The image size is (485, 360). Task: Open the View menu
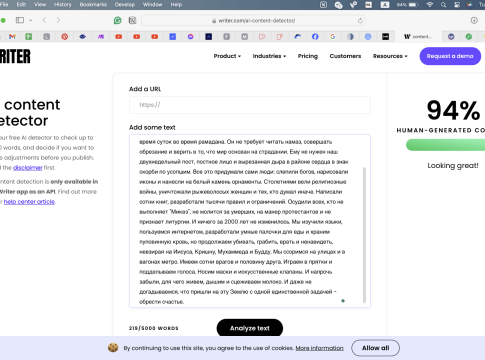tap(40, 5)
